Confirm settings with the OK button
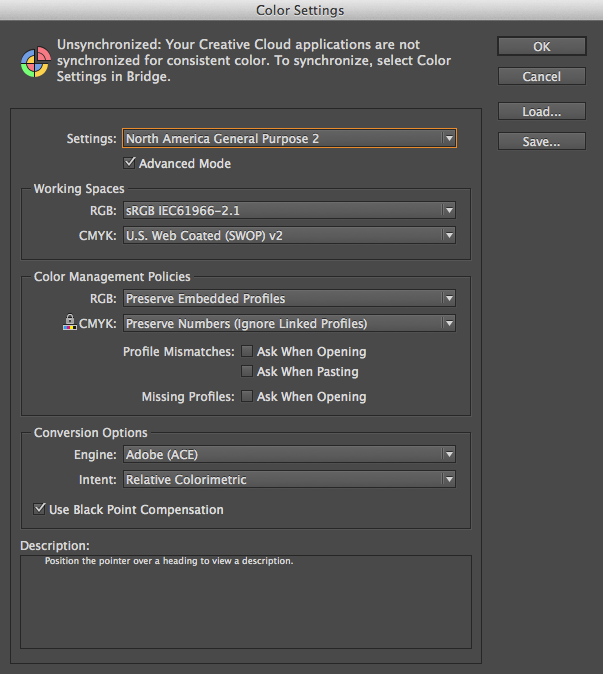This screenshot has width=603, height=674. click(x=542, y=46)
